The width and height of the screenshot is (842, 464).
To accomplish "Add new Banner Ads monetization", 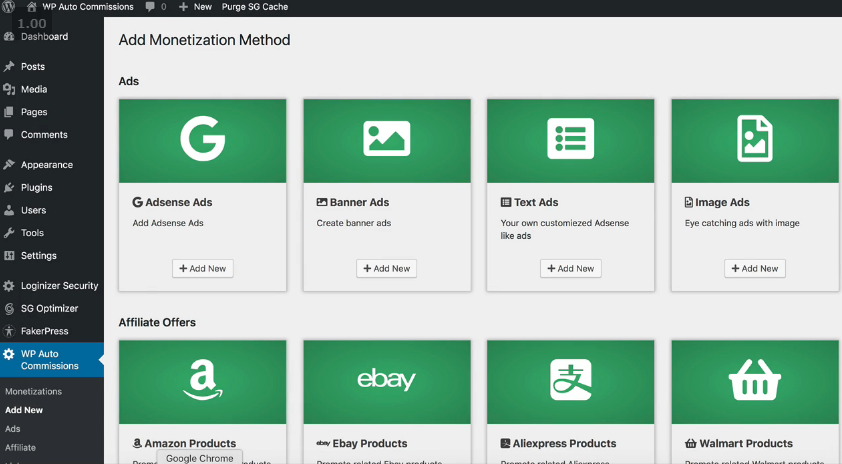I will 387,269.
